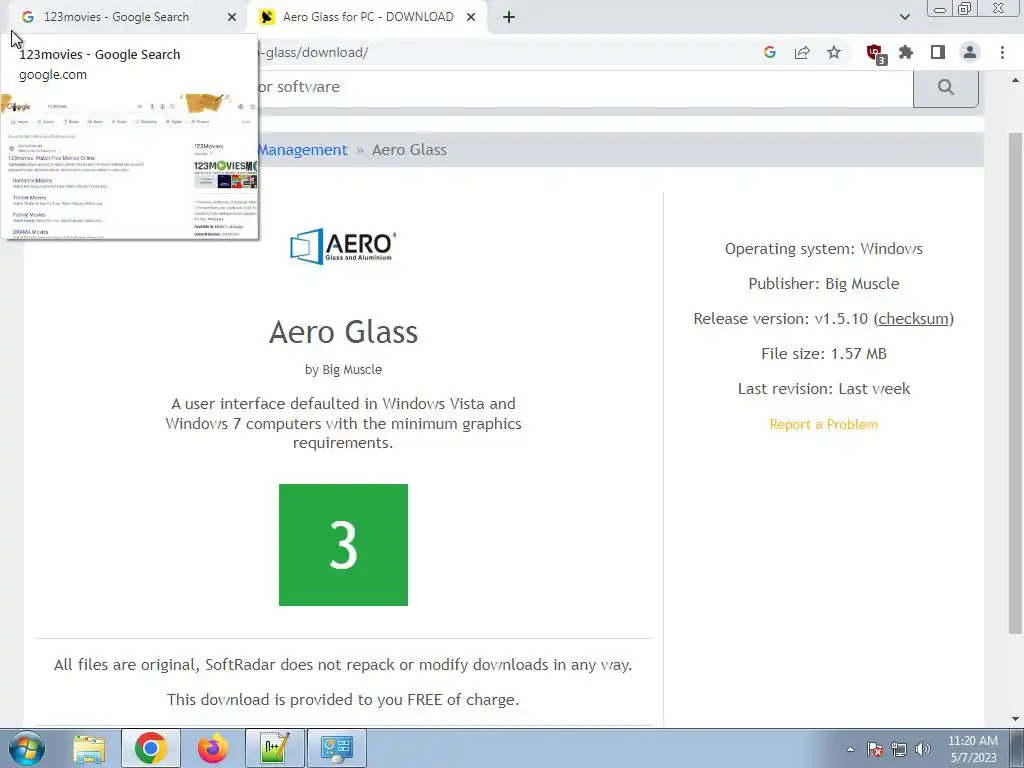Click the magnifier search button
Screen dimensions: 1024x768
coord(946,87)
